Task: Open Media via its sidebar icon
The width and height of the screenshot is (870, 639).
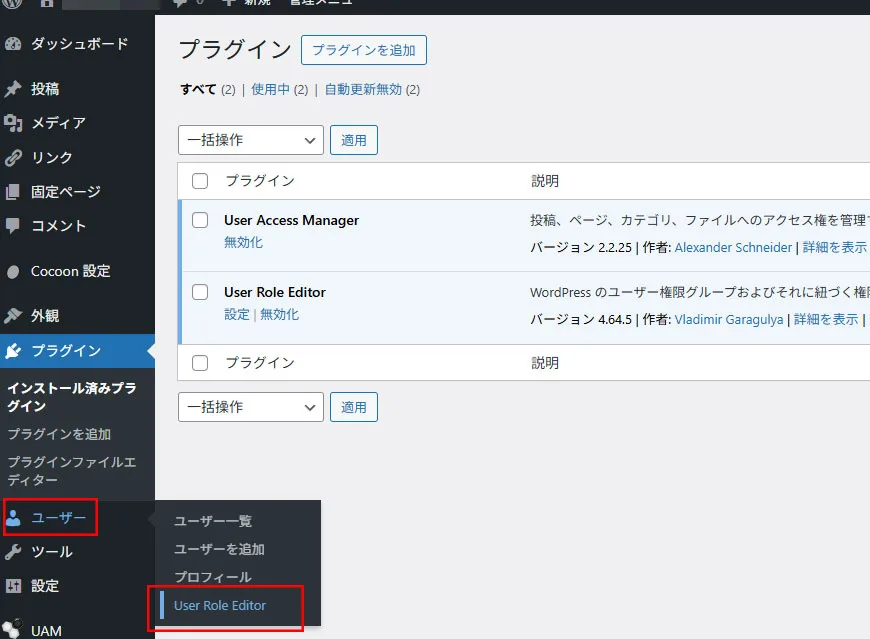Action: pos(13,123)
